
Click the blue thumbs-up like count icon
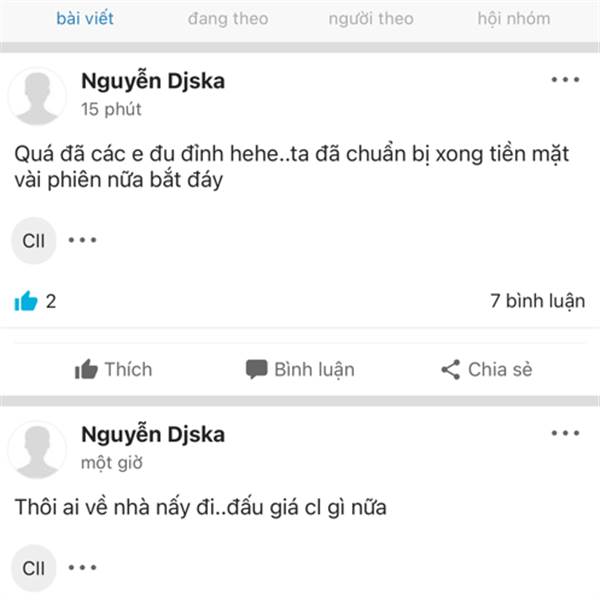tap(26, 301)
